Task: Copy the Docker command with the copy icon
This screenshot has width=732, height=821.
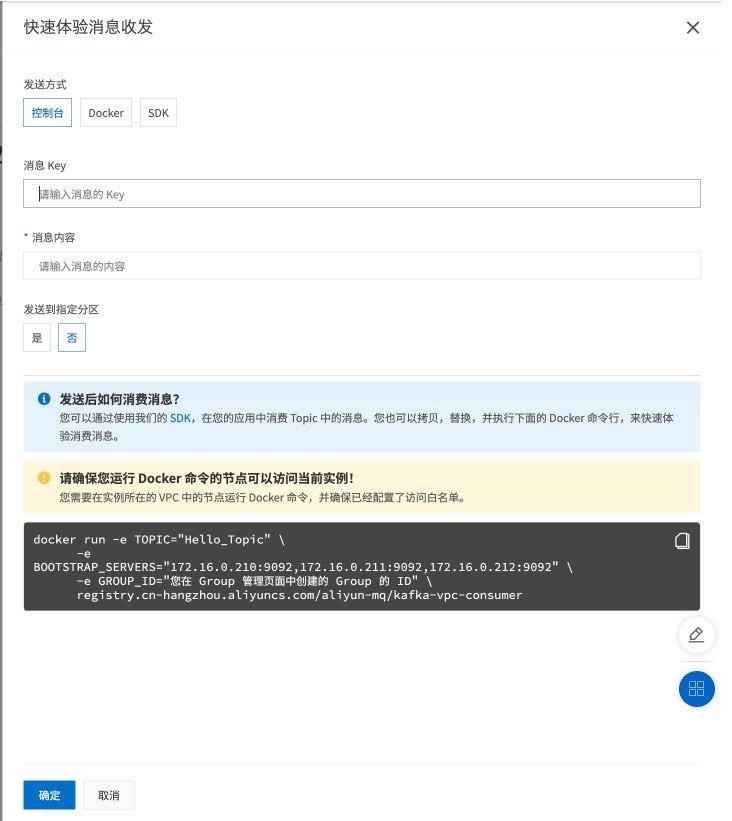Action: [682, 541]
